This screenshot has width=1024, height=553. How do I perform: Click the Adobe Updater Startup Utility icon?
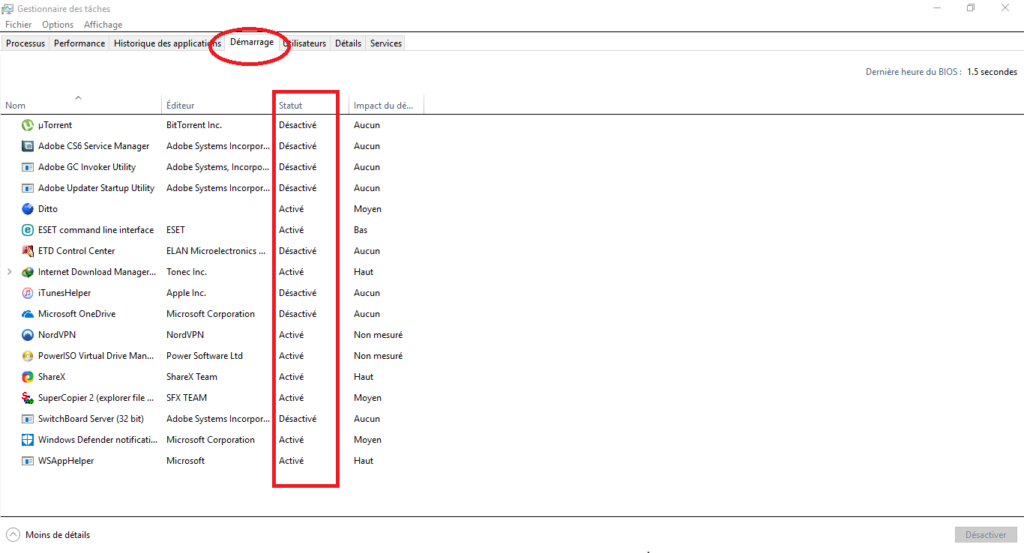pyautogui.click(x=27, y=187)
